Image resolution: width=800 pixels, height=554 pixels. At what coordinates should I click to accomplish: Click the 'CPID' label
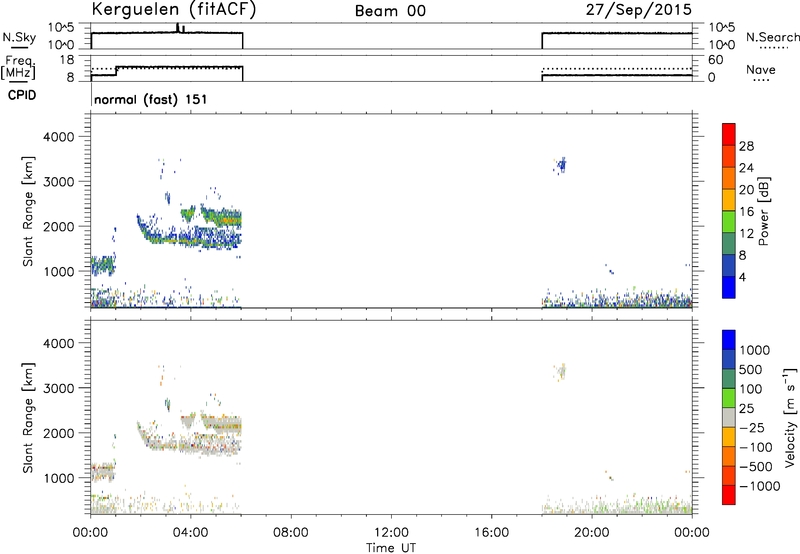click(x=22, y=95)
